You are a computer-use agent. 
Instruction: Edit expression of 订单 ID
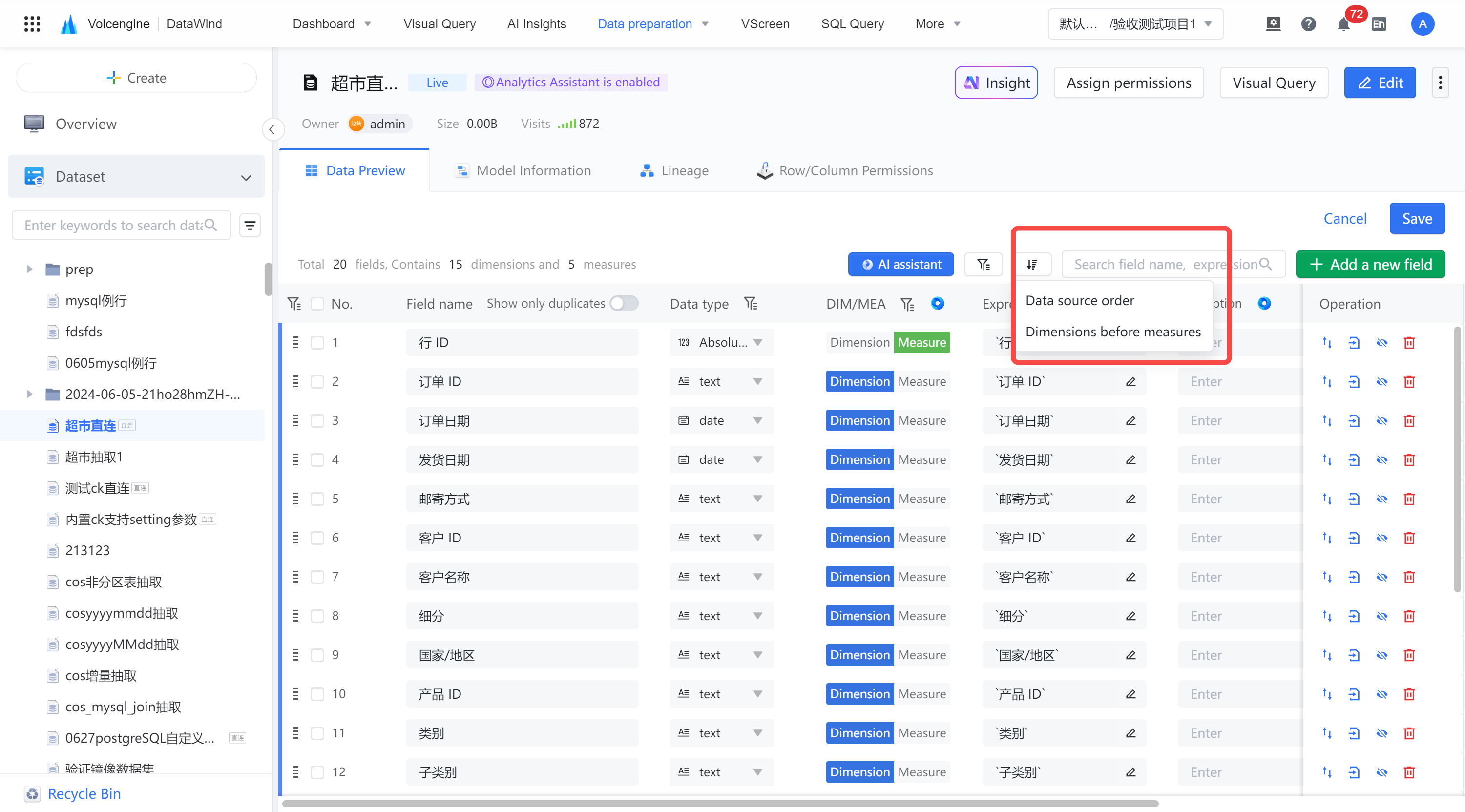click(x=1130, y=381)
